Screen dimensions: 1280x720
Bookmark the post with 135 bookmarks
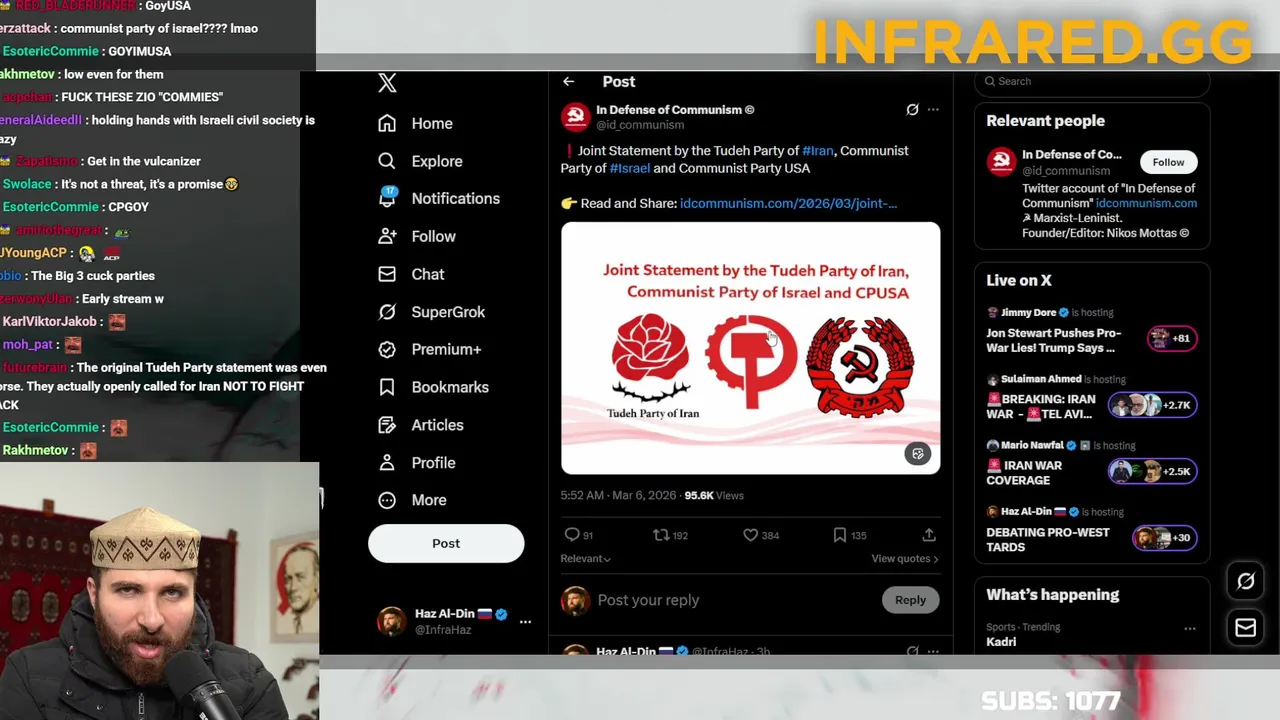point(840,535)
